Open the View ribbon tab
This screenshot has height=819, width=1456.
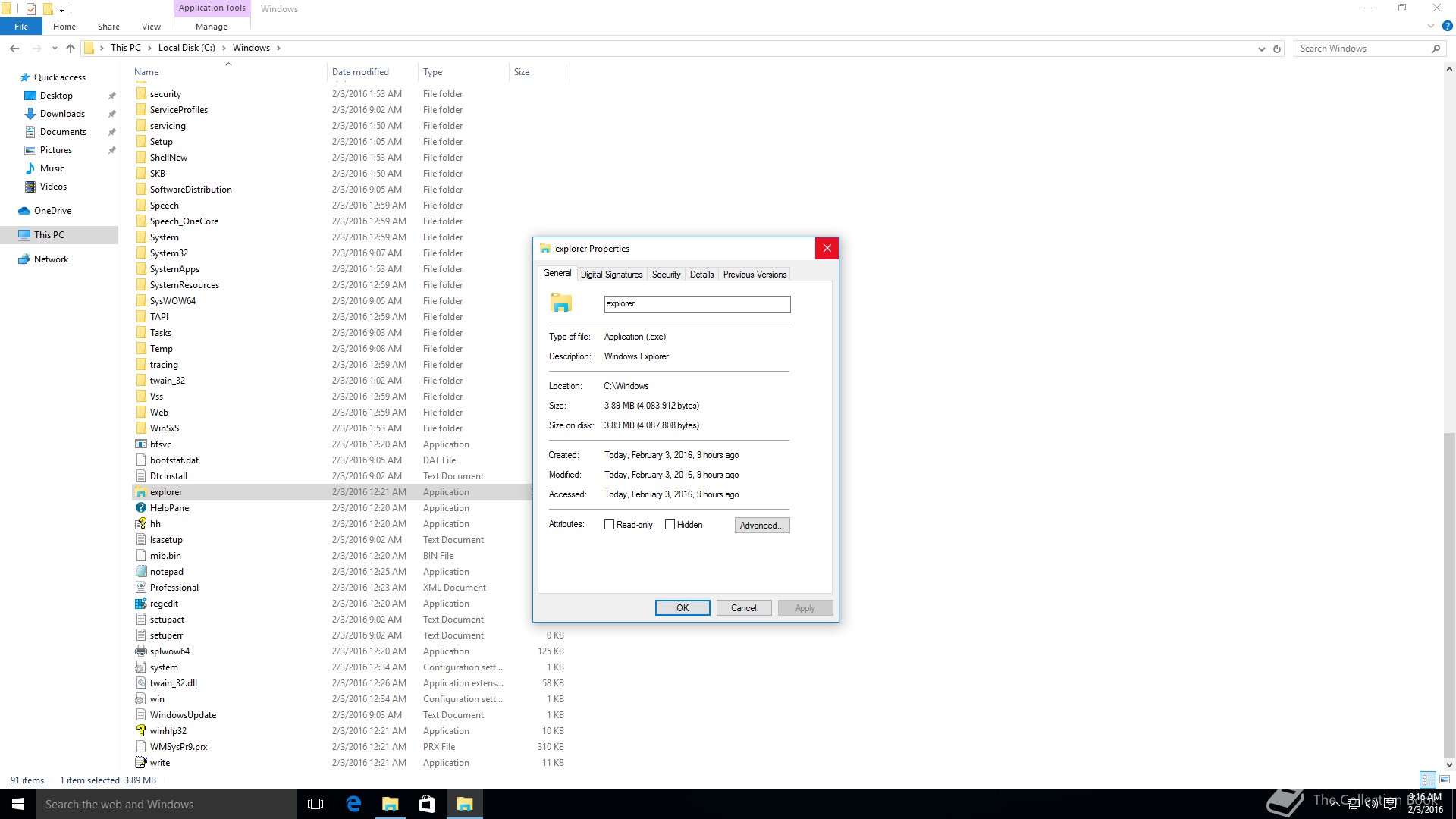(x=151, y=27)
